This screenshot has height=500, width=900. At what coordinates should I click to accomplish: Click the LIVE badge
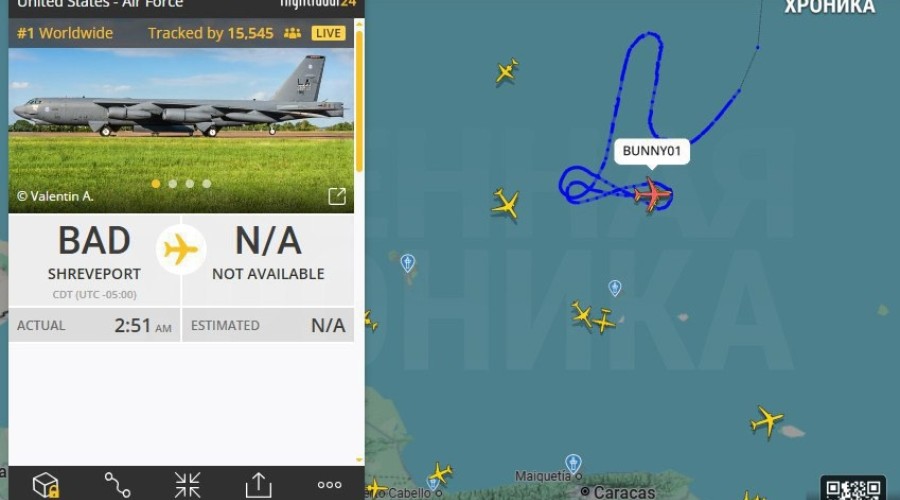point(328,33)
